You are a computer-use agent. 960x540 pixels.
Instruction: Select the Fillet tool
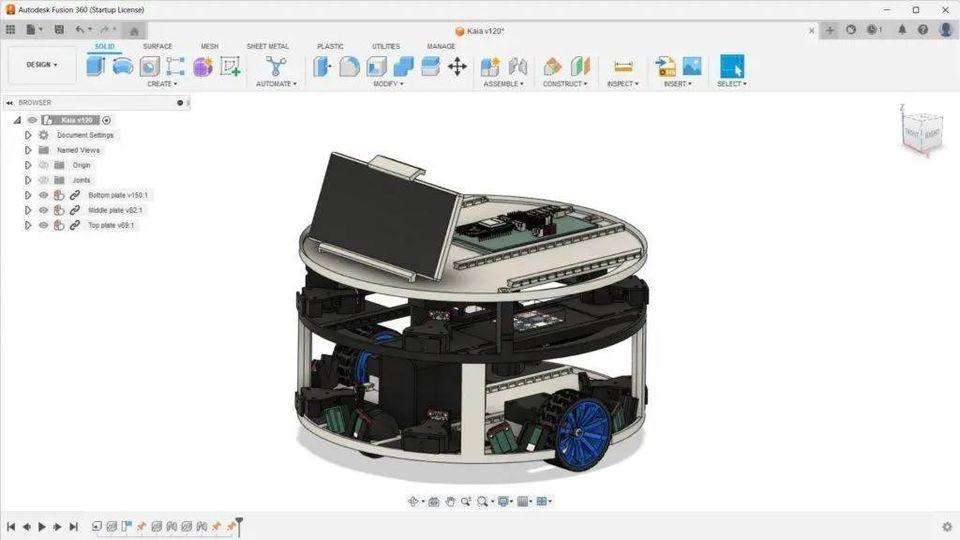(349, 66)
